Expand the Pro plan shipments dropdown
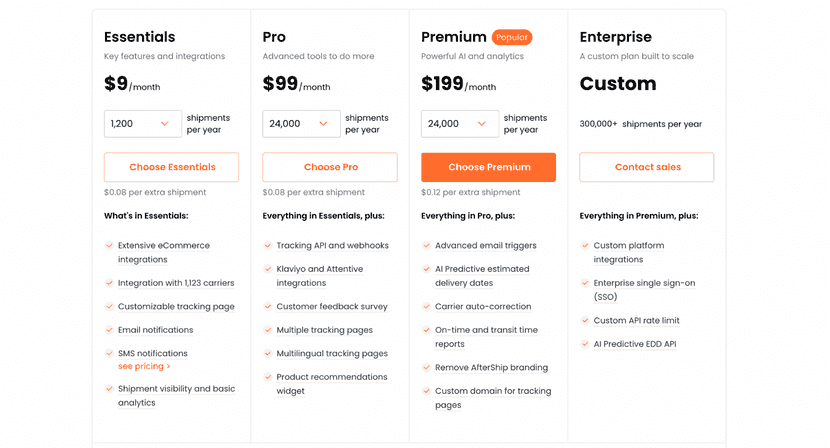 (301, 124)
